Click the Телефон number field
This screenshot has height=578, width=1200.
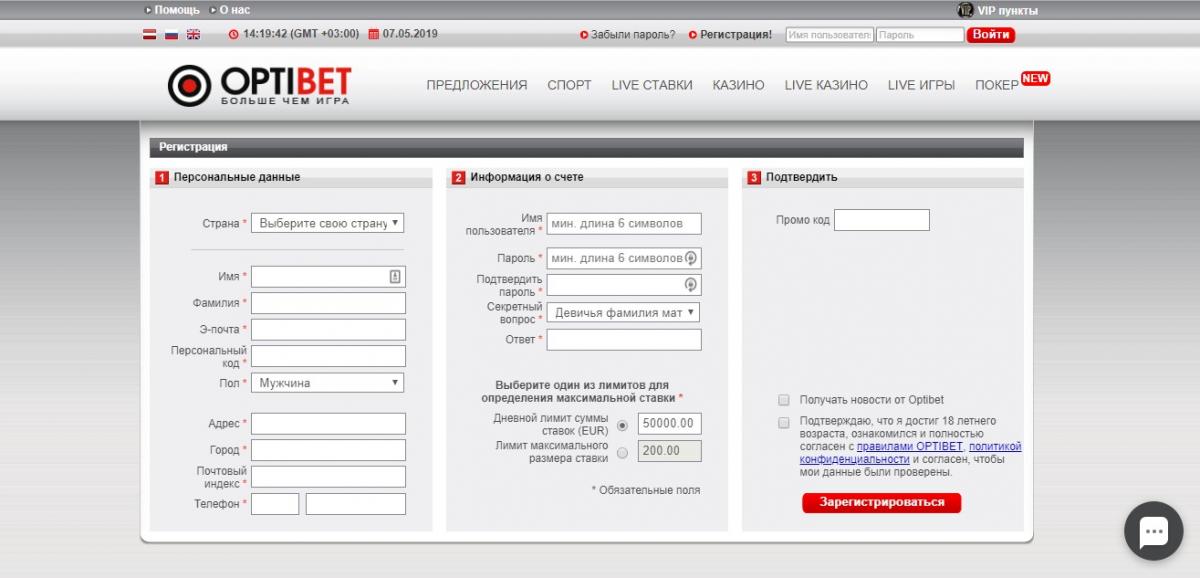pyautogui.click(x=356, y=504)
